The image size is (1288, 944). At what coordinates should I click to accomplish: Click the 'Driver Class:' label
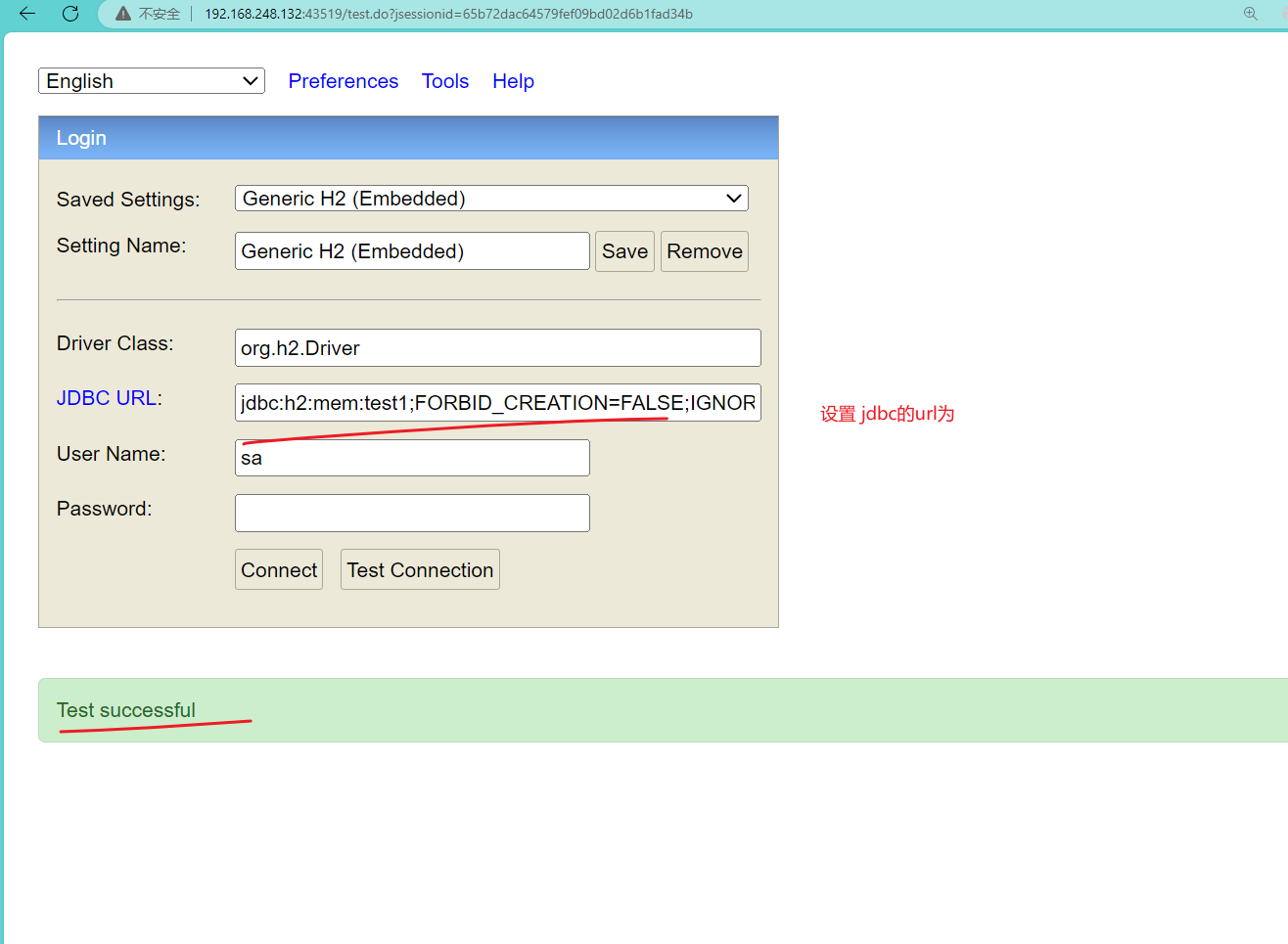[115, 343]
